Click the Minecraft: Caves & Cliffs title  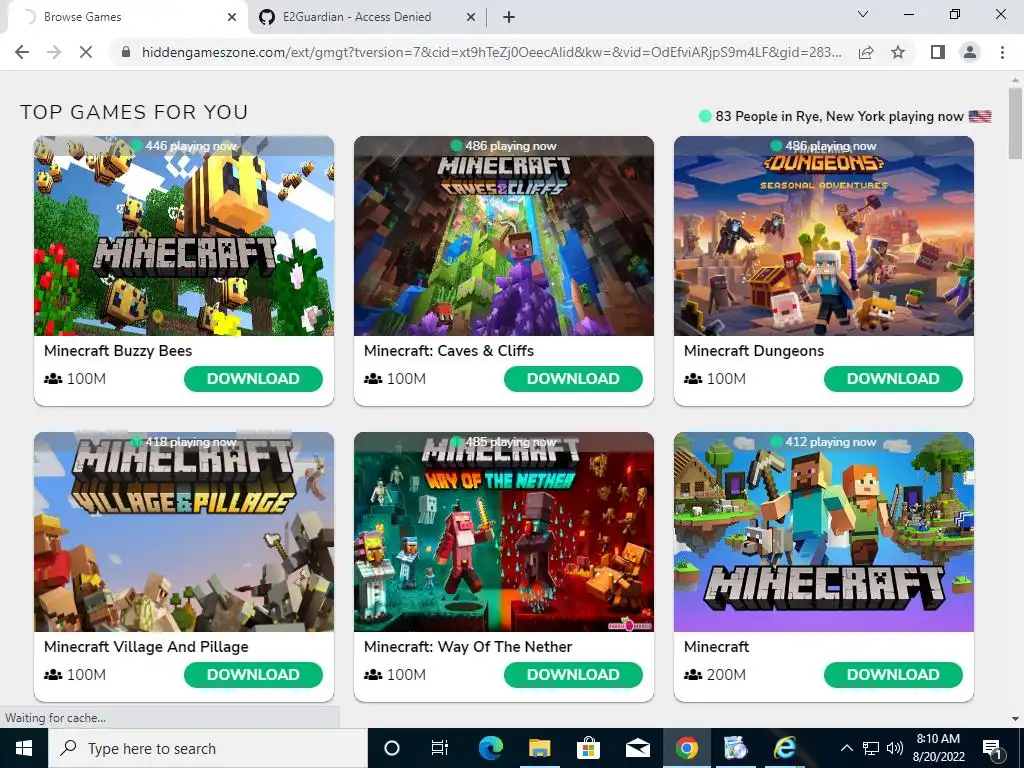tap(449, 351)
